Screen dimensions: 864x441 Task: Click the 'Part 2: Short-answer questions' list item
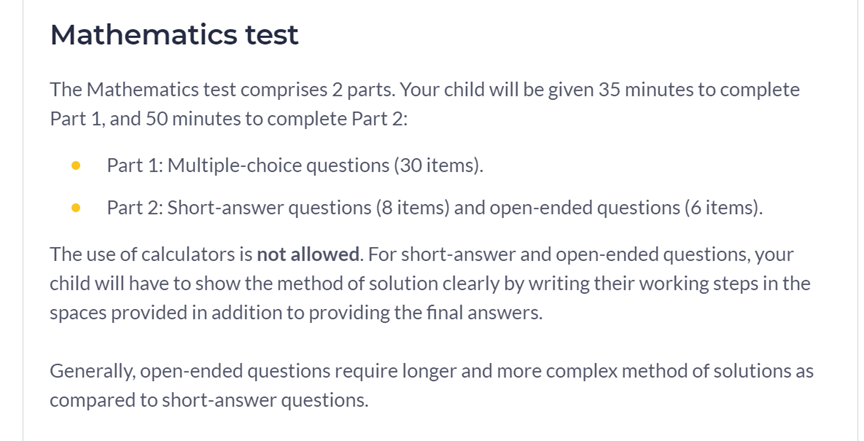(x=435, y=208)
